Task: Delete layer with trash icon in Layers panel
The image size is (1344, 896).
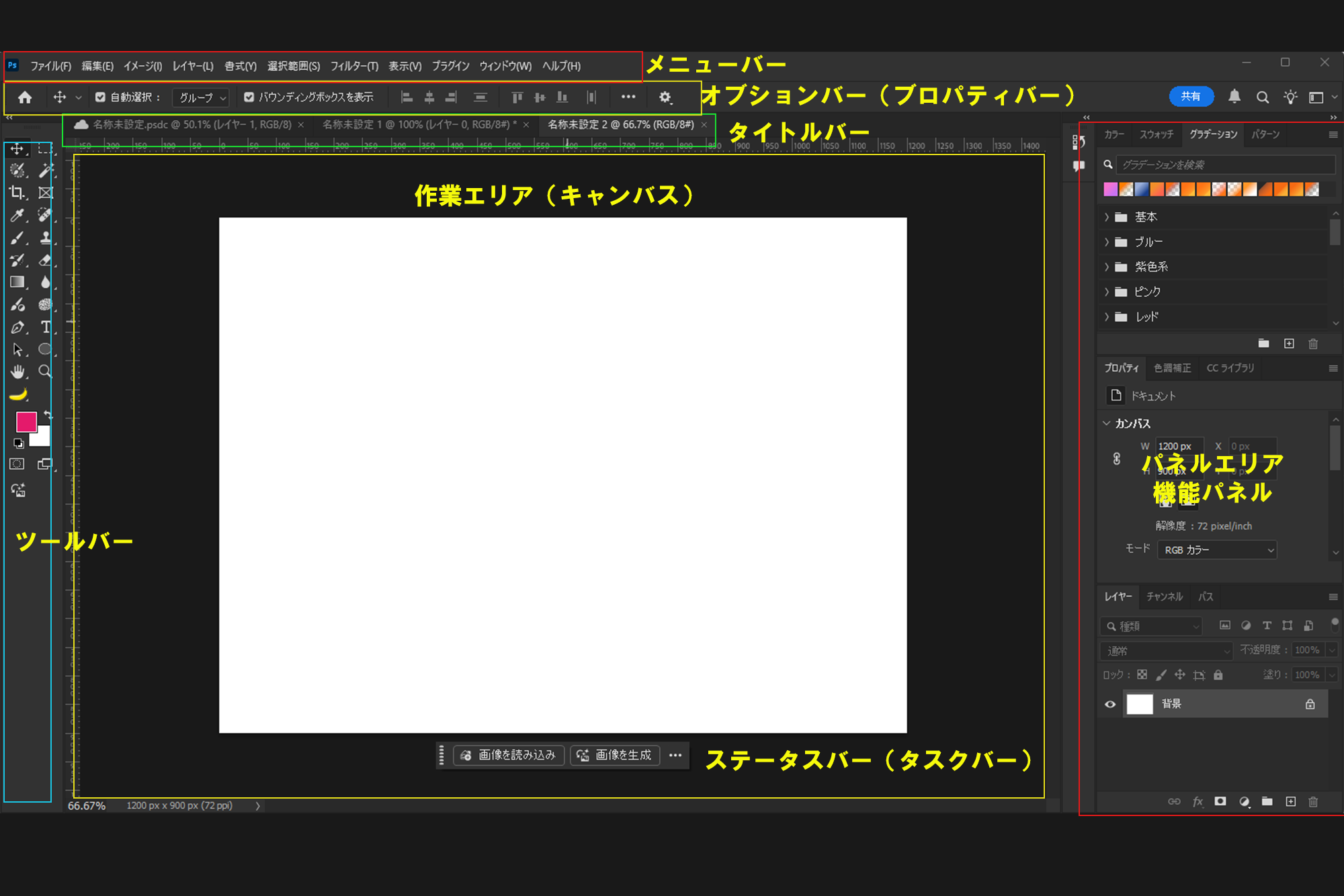Action: point(1313,801)
